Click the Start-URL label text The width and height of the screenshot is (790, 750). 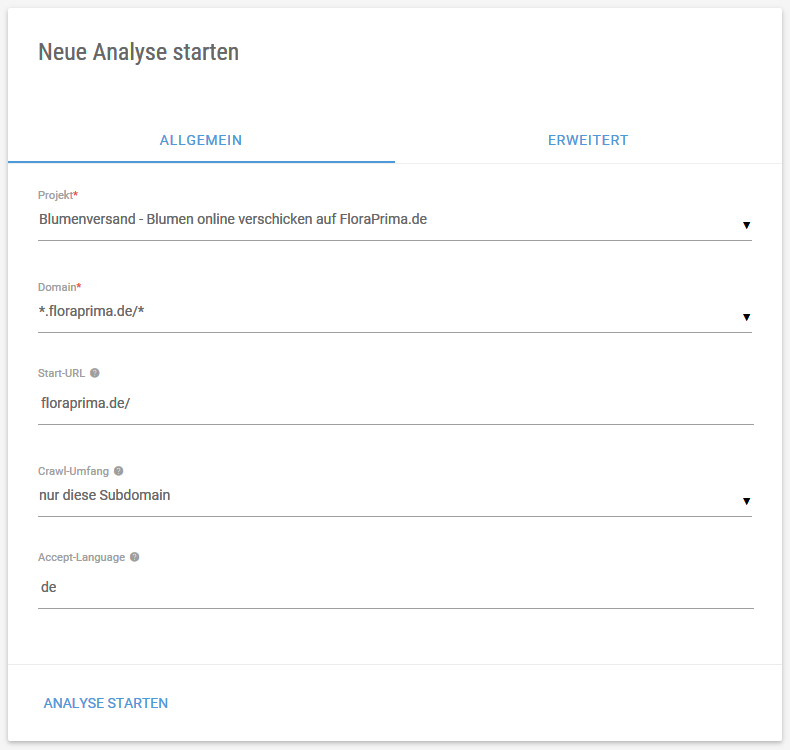click(x=61, y=373)
